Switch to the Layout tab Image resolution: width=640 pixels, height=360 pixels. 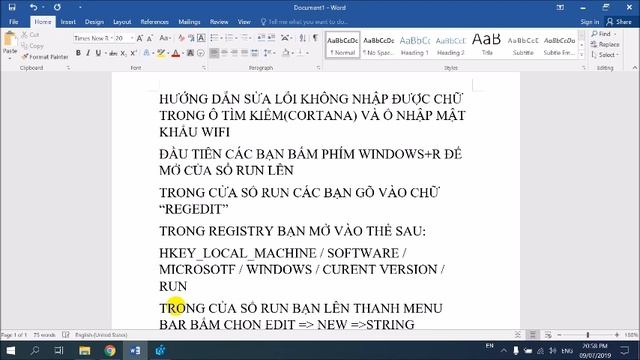(122, 22)
